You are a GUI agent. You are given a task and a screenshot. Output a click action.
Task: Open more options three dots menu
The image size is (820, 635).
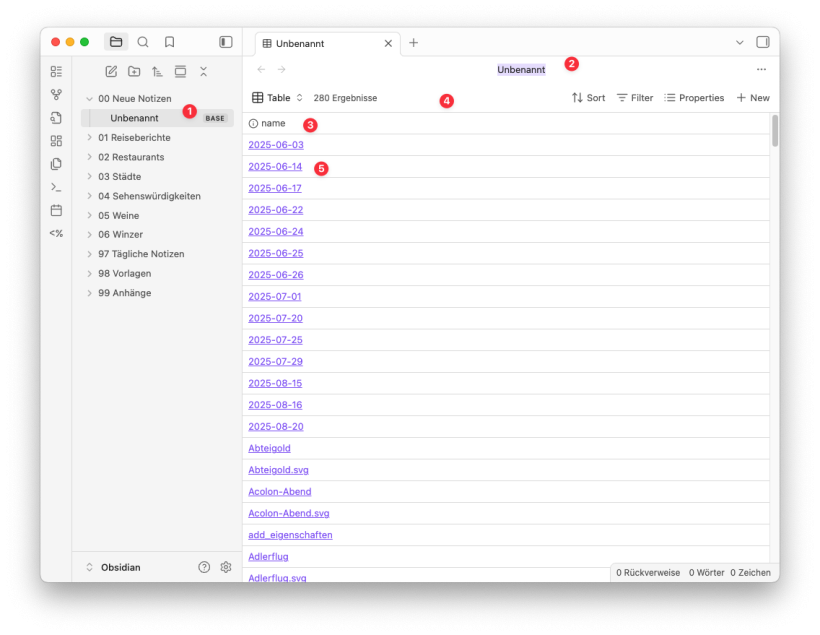point(761,70)
